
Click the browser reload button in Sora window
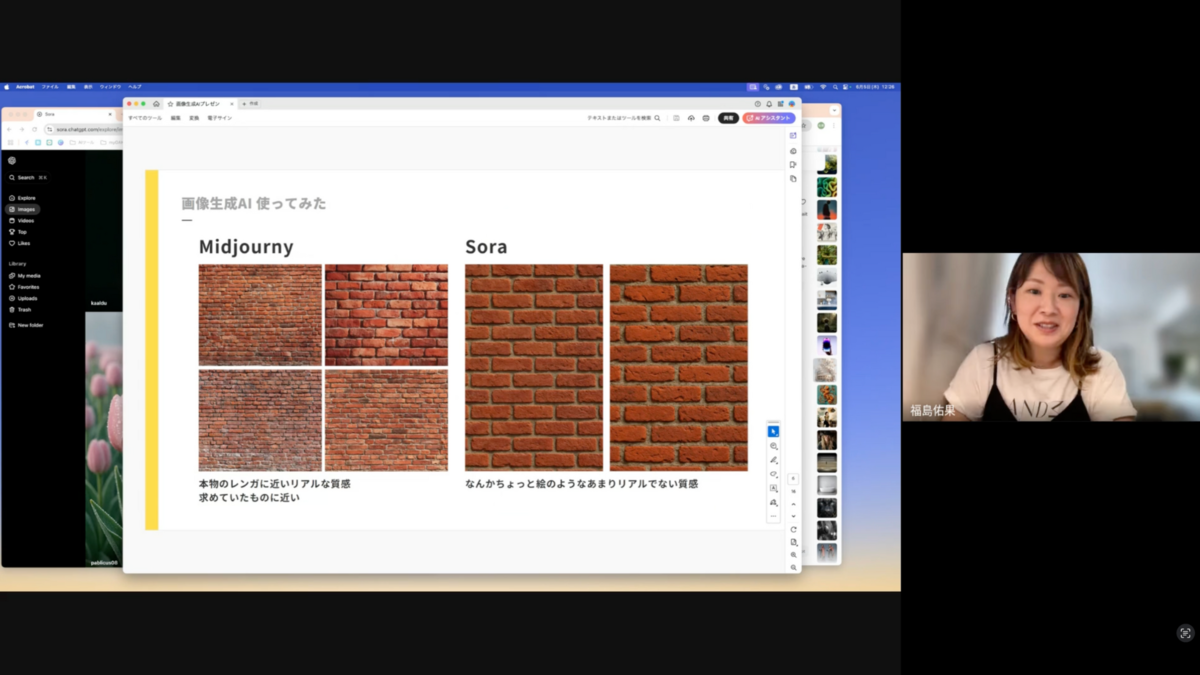(x=33, y=129)
